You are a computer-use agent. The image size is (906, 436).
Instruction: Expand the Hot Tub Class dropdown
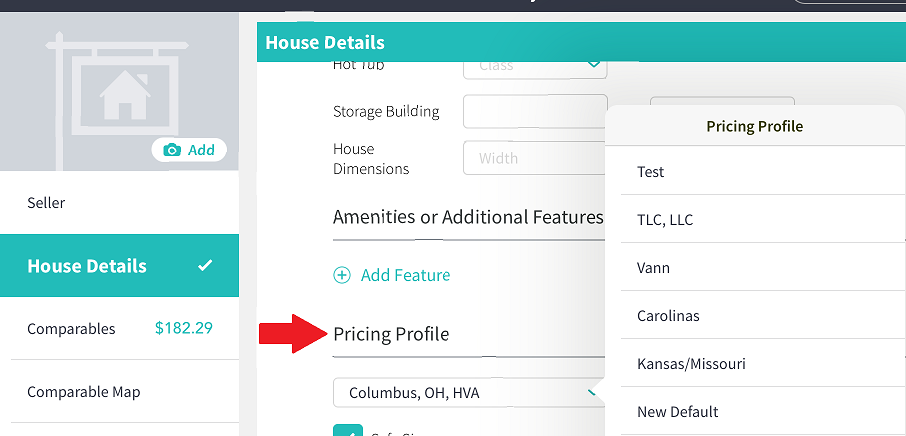(x=535, y=67)
